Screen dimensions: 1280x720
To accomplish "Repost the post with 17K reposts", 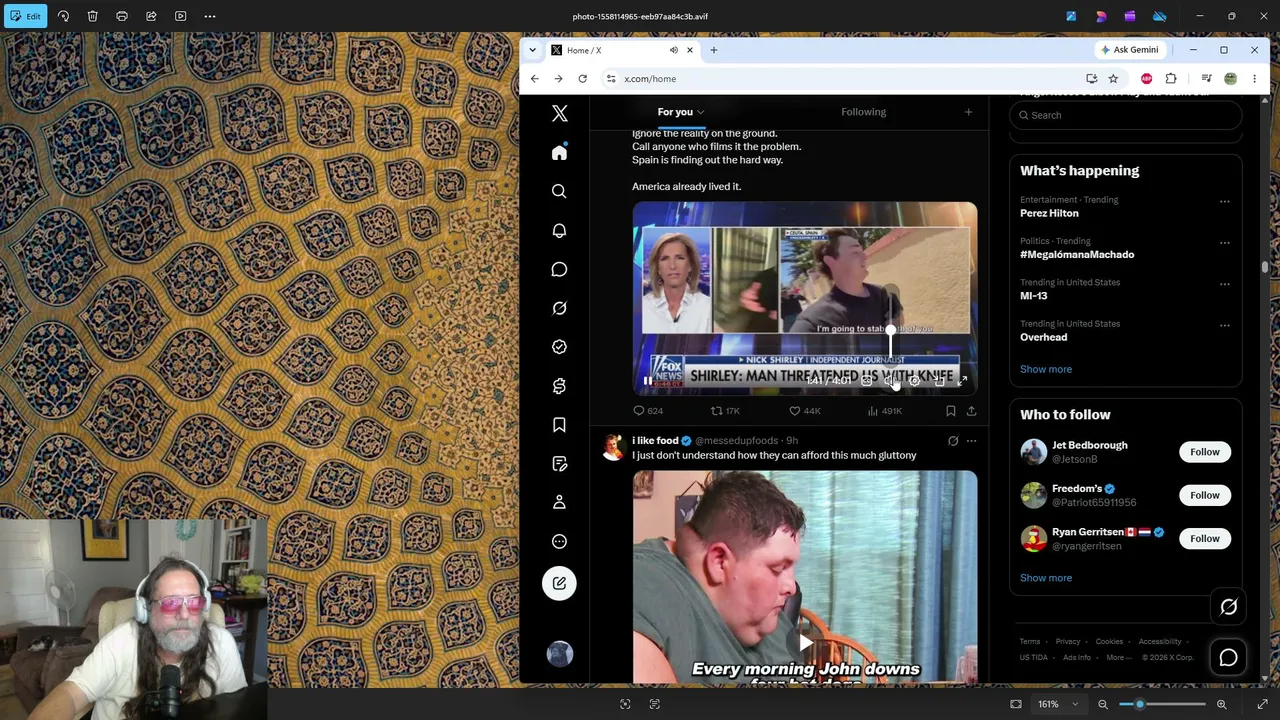I will tap(724, 411).
